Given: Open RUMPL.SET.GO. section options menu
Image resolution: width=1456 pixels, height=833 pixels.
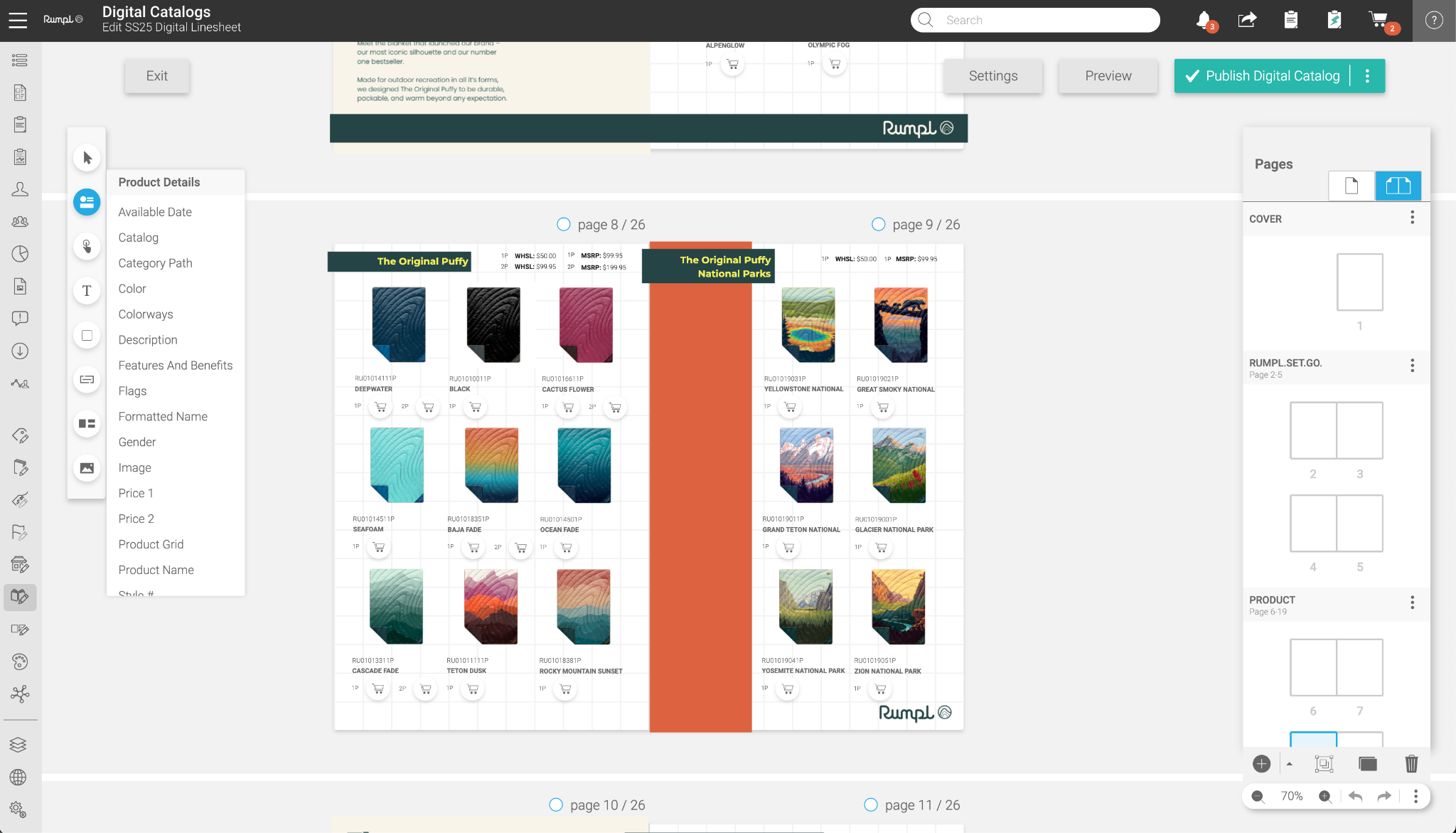Looking at the screenshot, I should tap(1413, 366).
